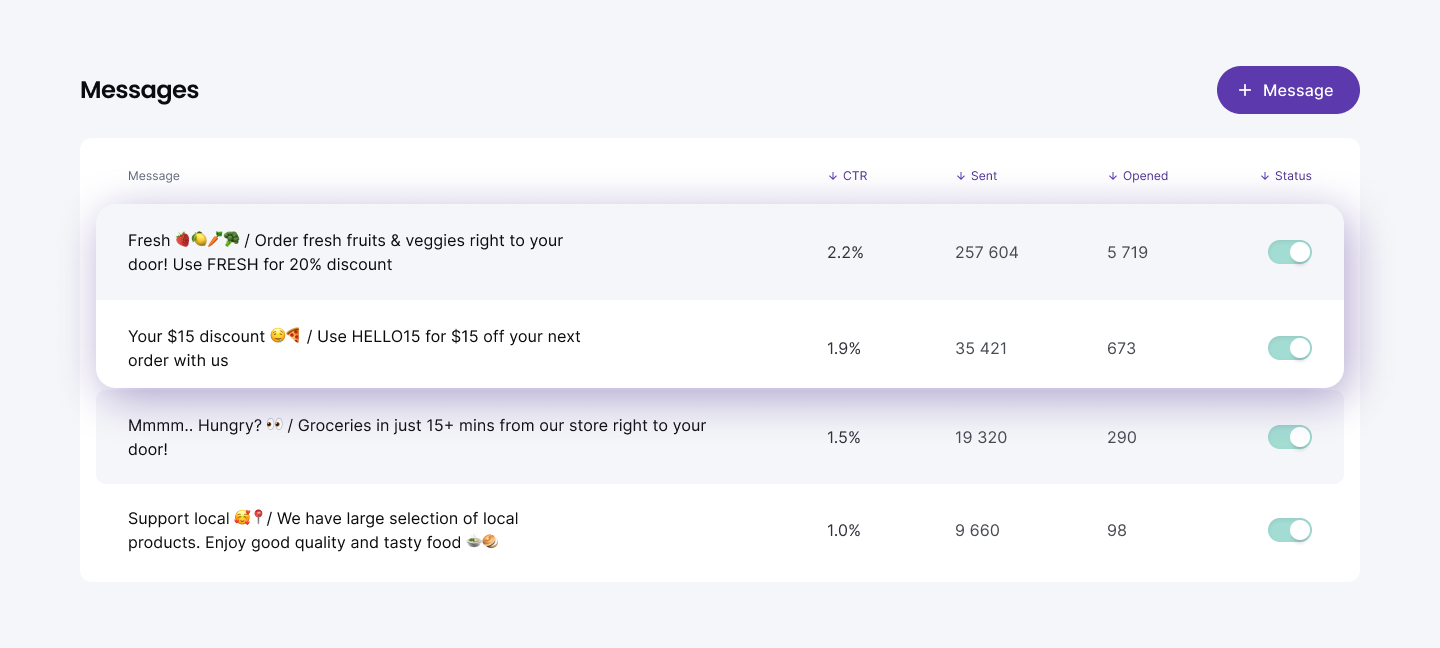The height and width of the screenshot is (648, 1440).
Task: Click the 257 604 sent count
Action: 987,252
